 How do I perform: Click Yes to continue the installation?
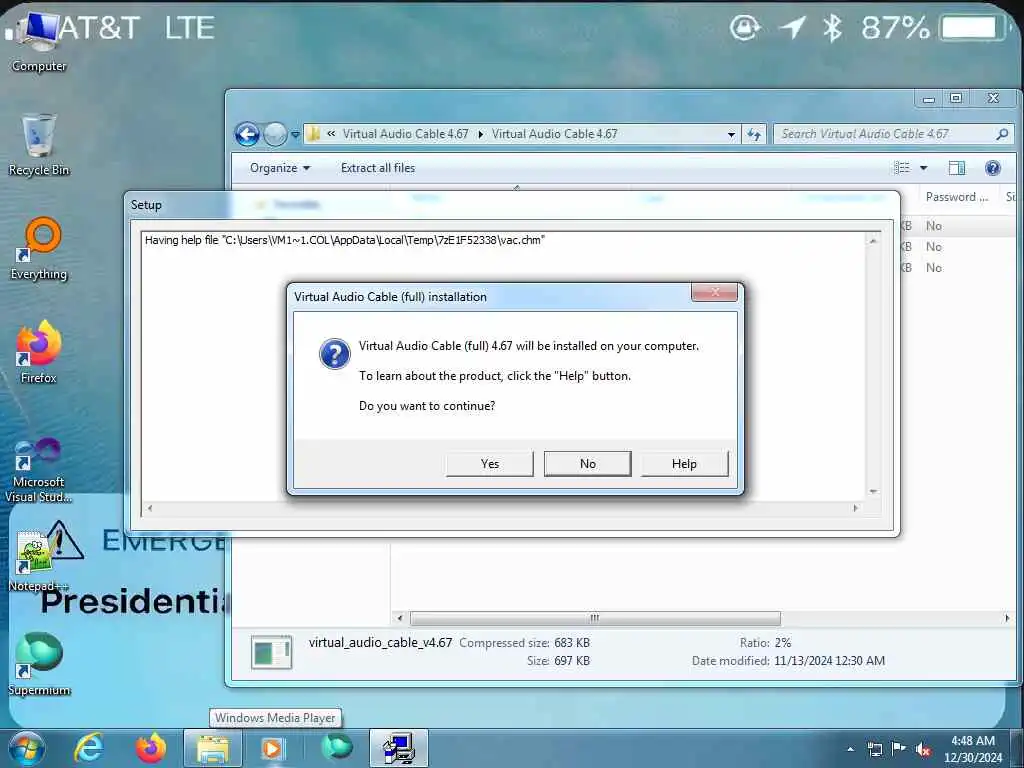(x=489, y=464)
